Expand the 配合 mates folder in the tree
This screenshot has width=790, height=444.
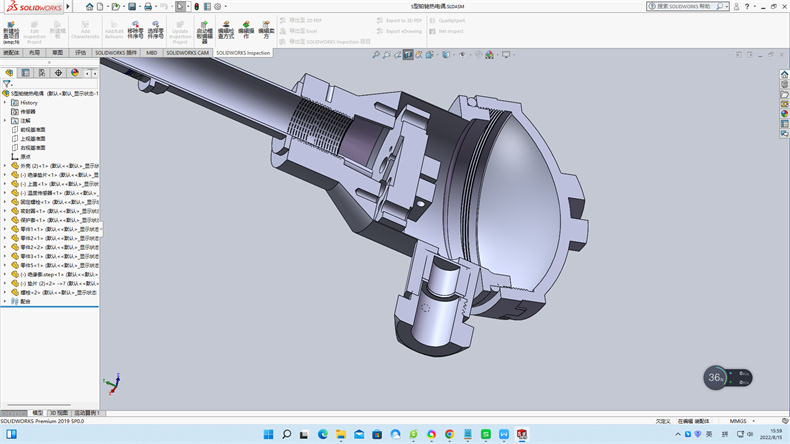click(x=5, y=301)
